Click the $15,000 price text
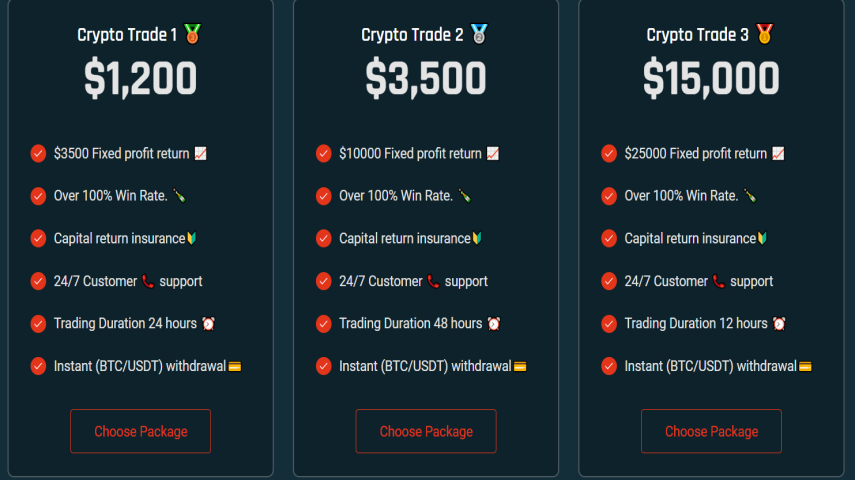 coord(711,79)
